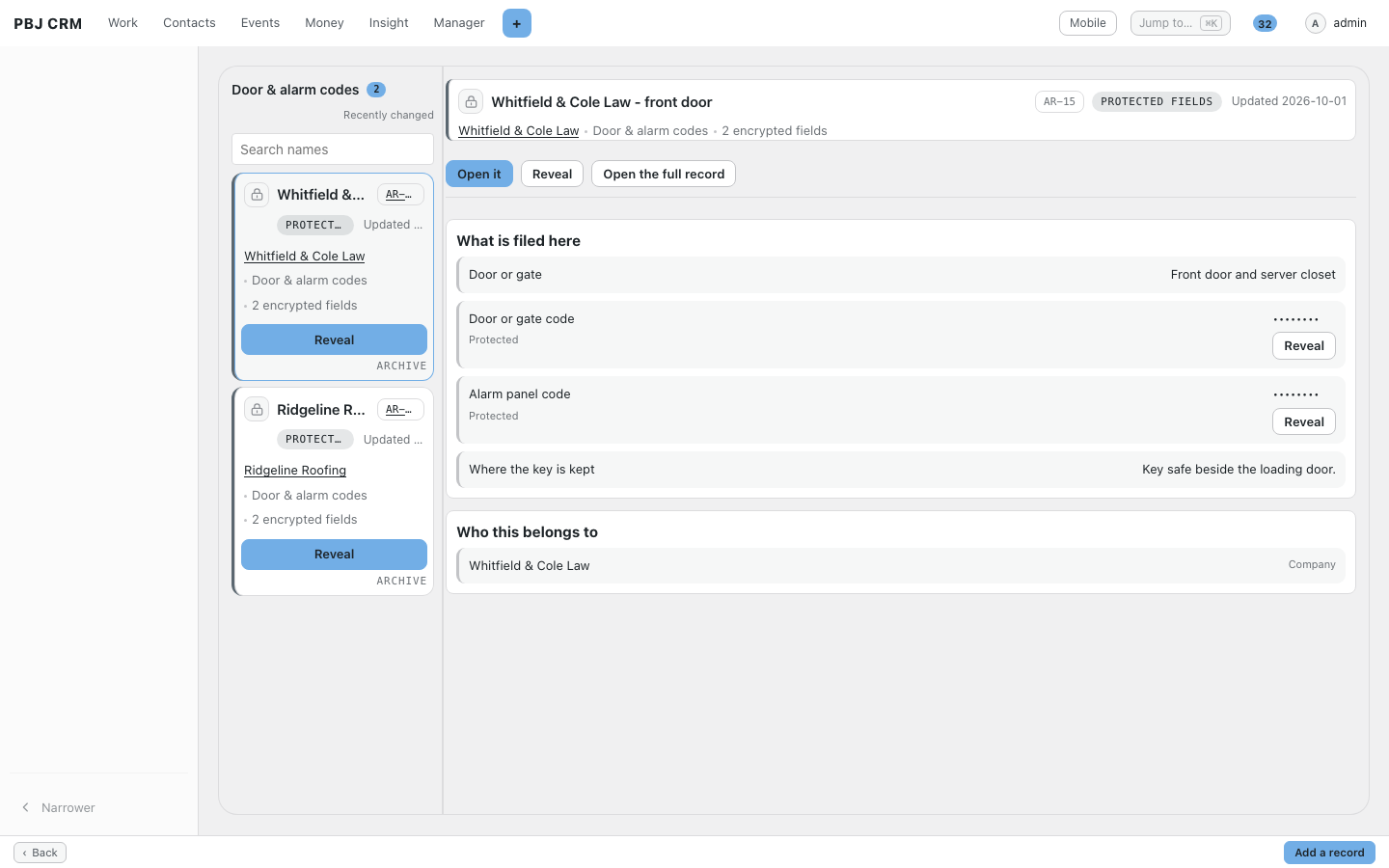
Task: Open Whitfield & Cole Law header breadcrumb link
Action: (x=519, y=131)
